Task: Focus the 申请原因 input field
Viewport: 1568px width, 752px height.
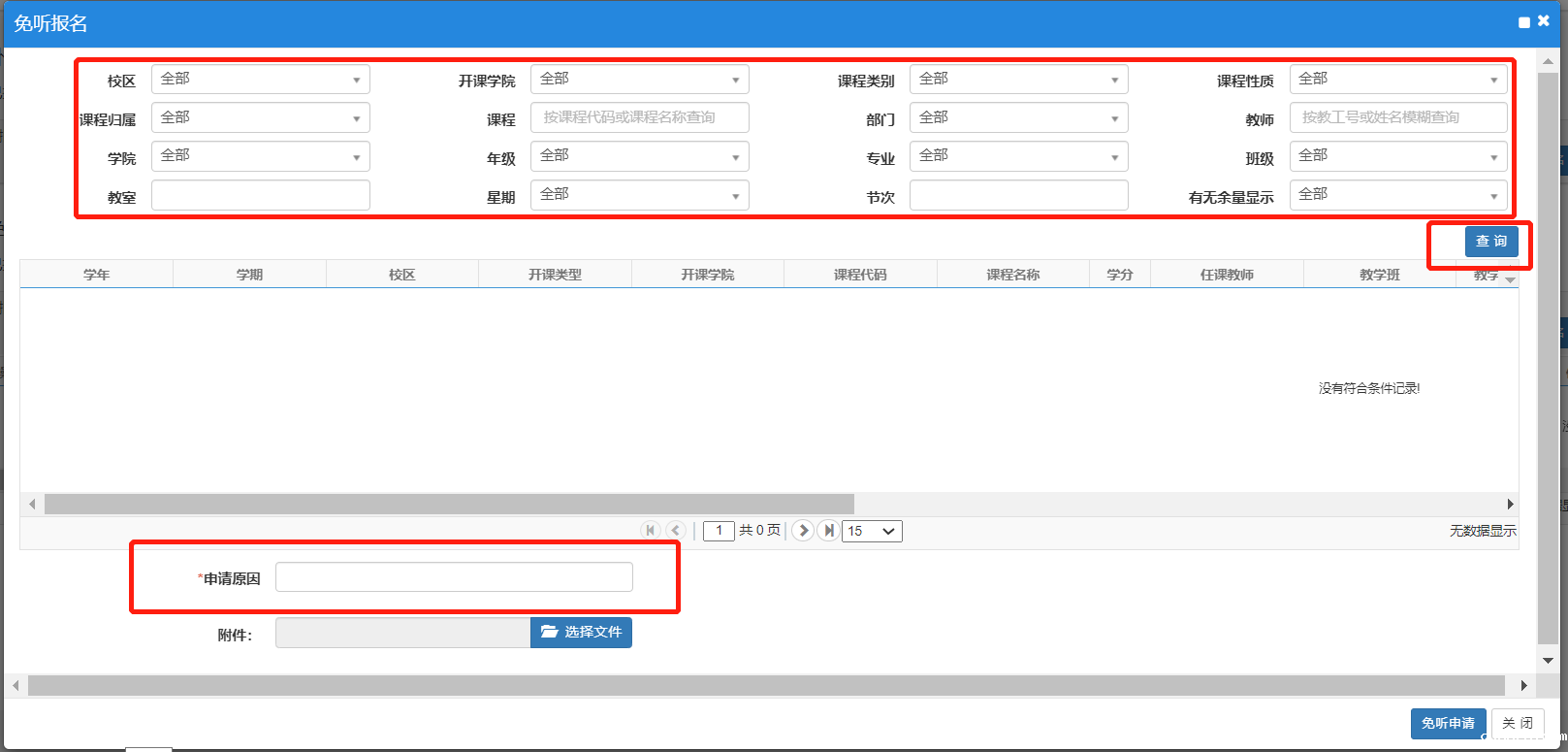Action: point(454,577)
